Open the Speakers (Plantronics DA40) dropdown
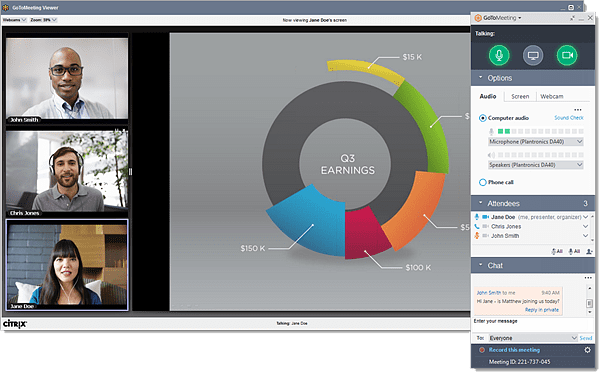The width and height of the screenshot is (600, 373). 536,165
